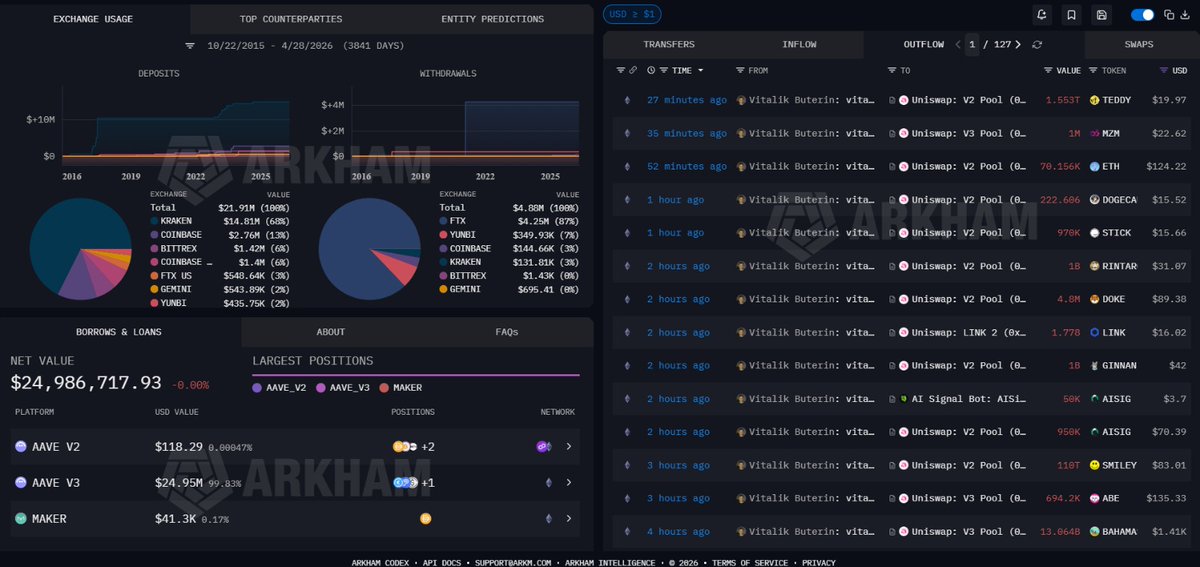
Task: Switch to the Entity Predictions tab
Action: click(492, 19)
